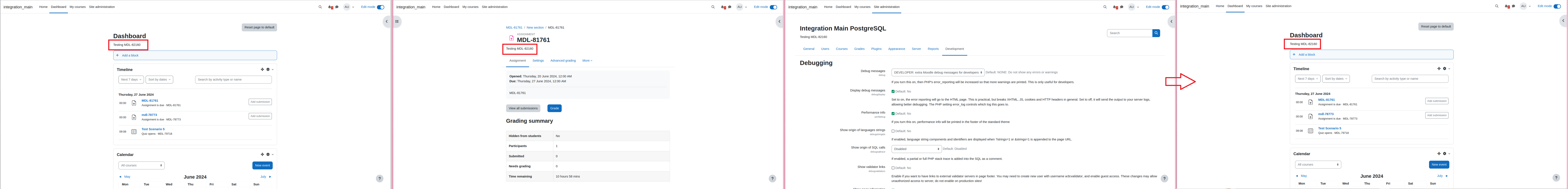Click the move Timeline block icon, leftmost dashboard
The width and height of the screenshot is (1568, 189).
tap(262, 69)
